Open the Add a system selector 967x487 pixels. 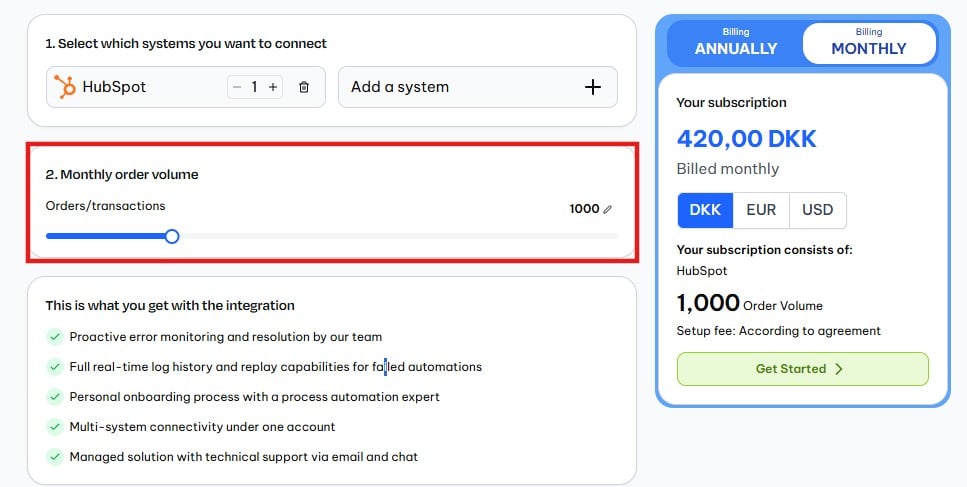click(x=478, y=87)
